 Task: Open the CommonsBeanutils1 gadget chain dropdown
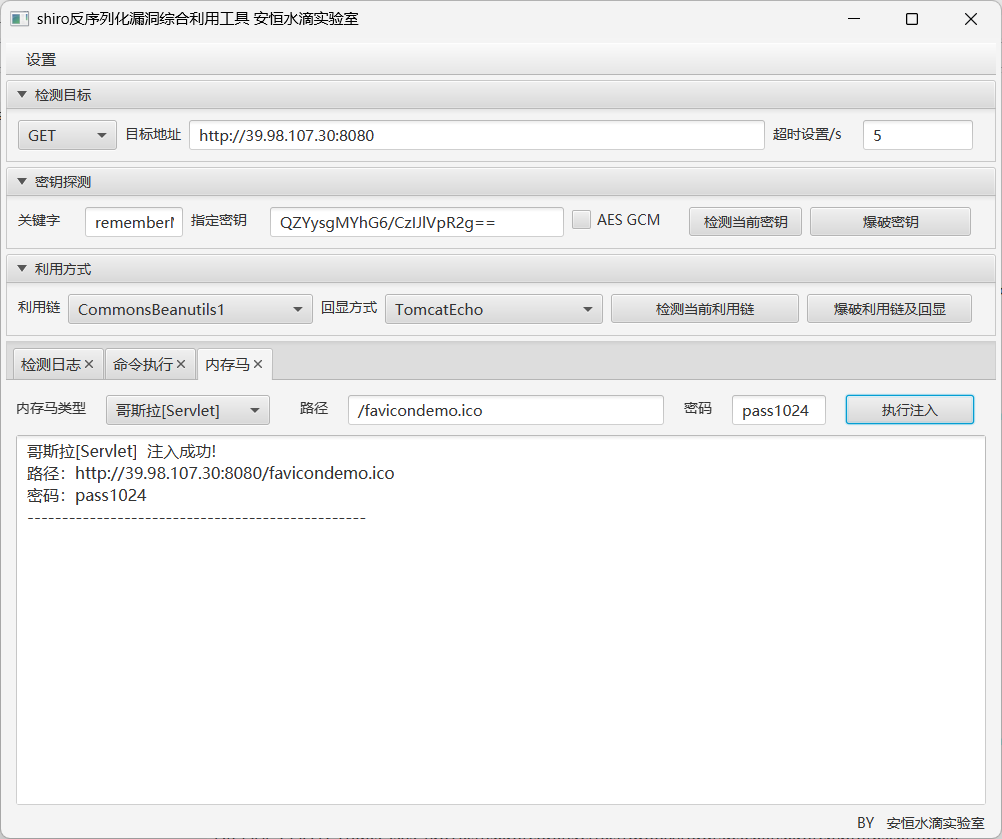coord(190,309)
